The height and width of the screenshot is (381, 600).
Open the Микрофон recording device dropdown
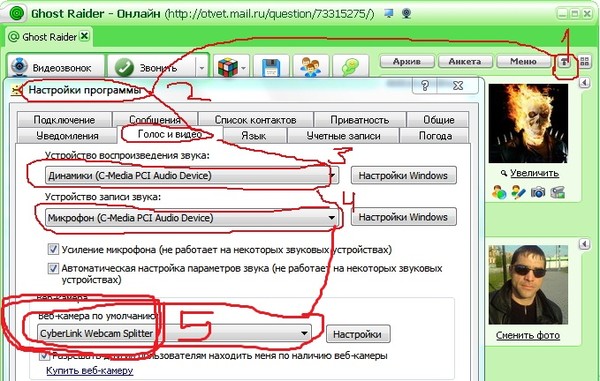pos(192,218)
